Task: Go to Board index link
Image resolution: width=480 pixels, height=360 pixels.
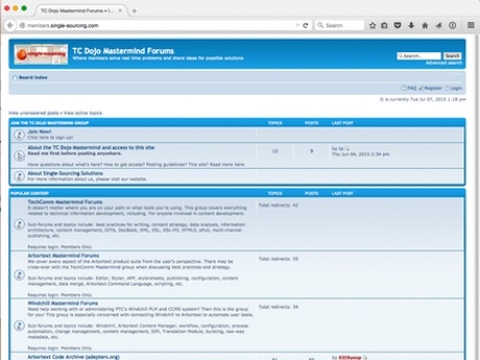Action: (33, 77)
